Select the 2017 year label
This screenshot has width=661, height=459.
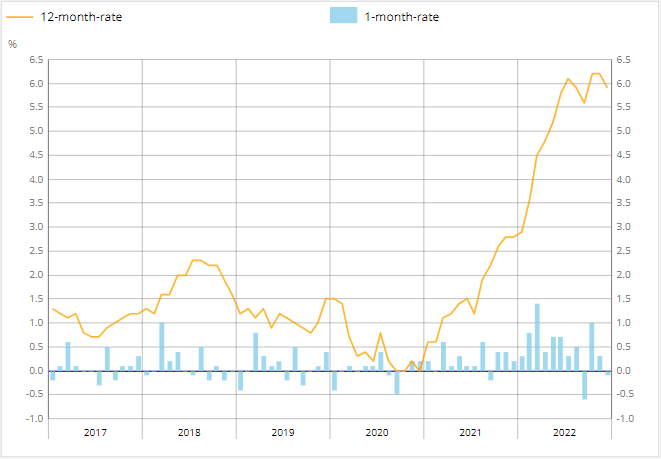(x=95, y=432)
